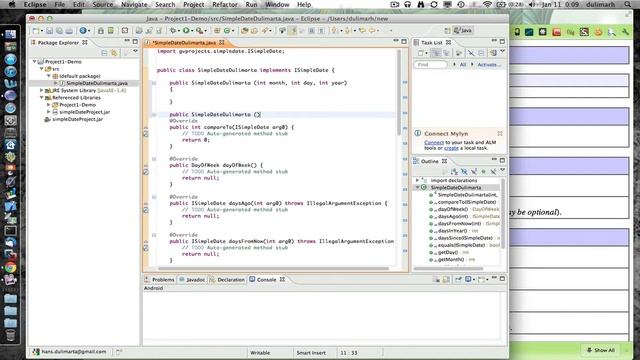This screenshot has height=360, width=640.
Task: Click the Java perspective button
Action: [463, 30]
